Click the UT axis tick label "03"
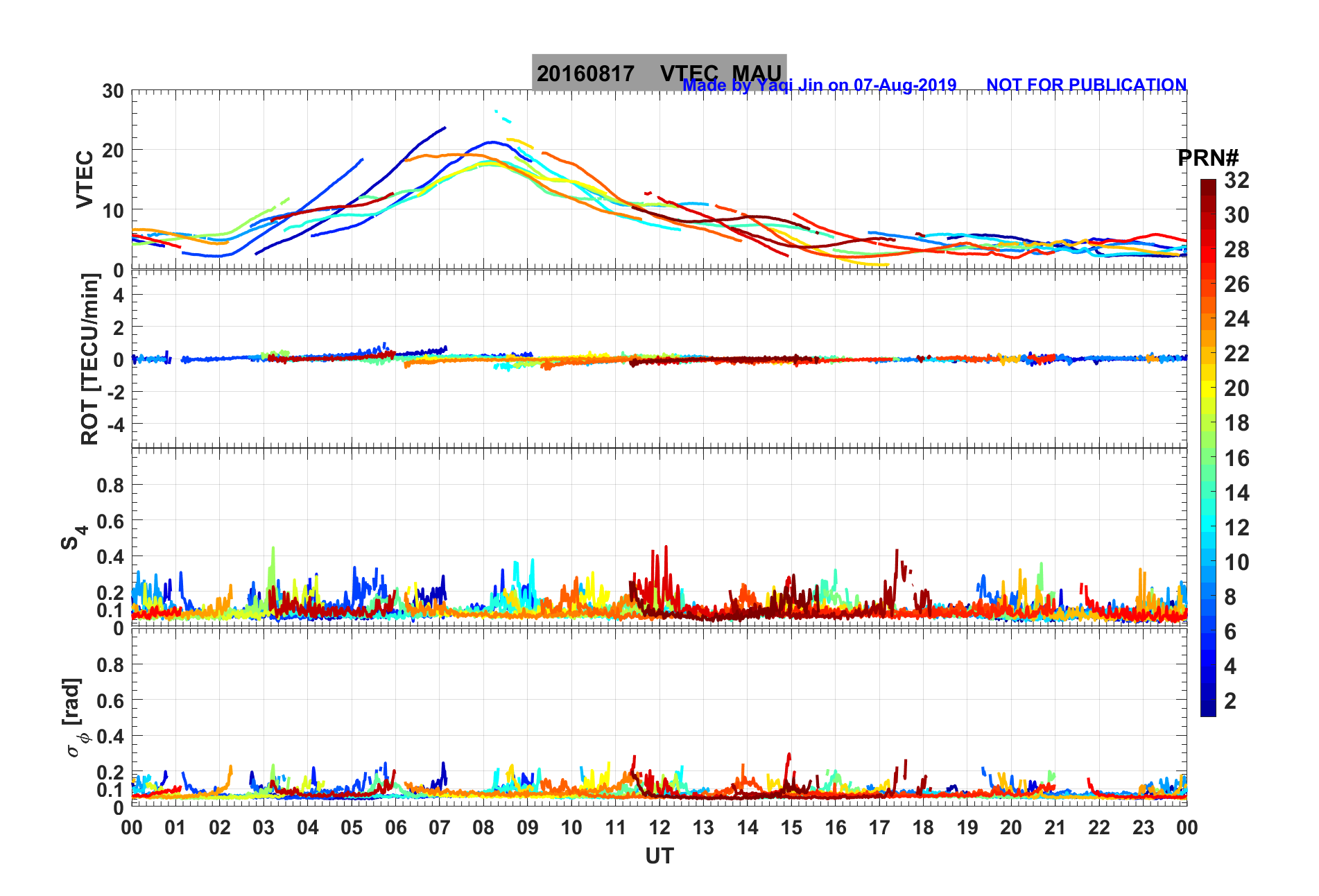This screenshot has width=1319, height=896. (x=264, y=827)
